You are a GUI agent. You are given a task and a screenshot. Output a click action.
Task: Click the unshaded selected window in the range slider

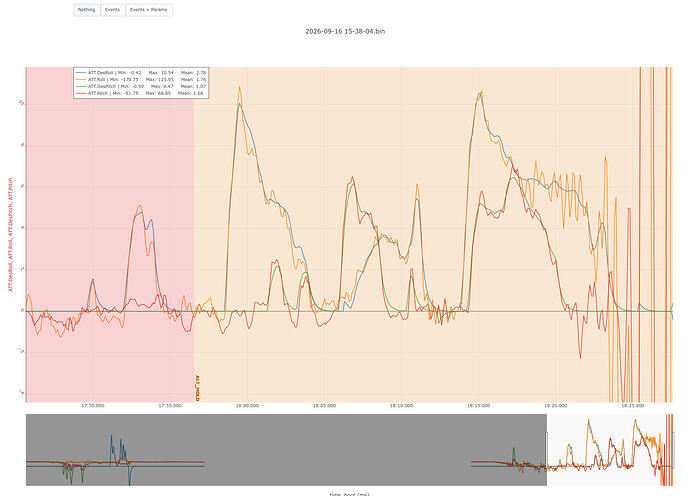click(610, 450)
